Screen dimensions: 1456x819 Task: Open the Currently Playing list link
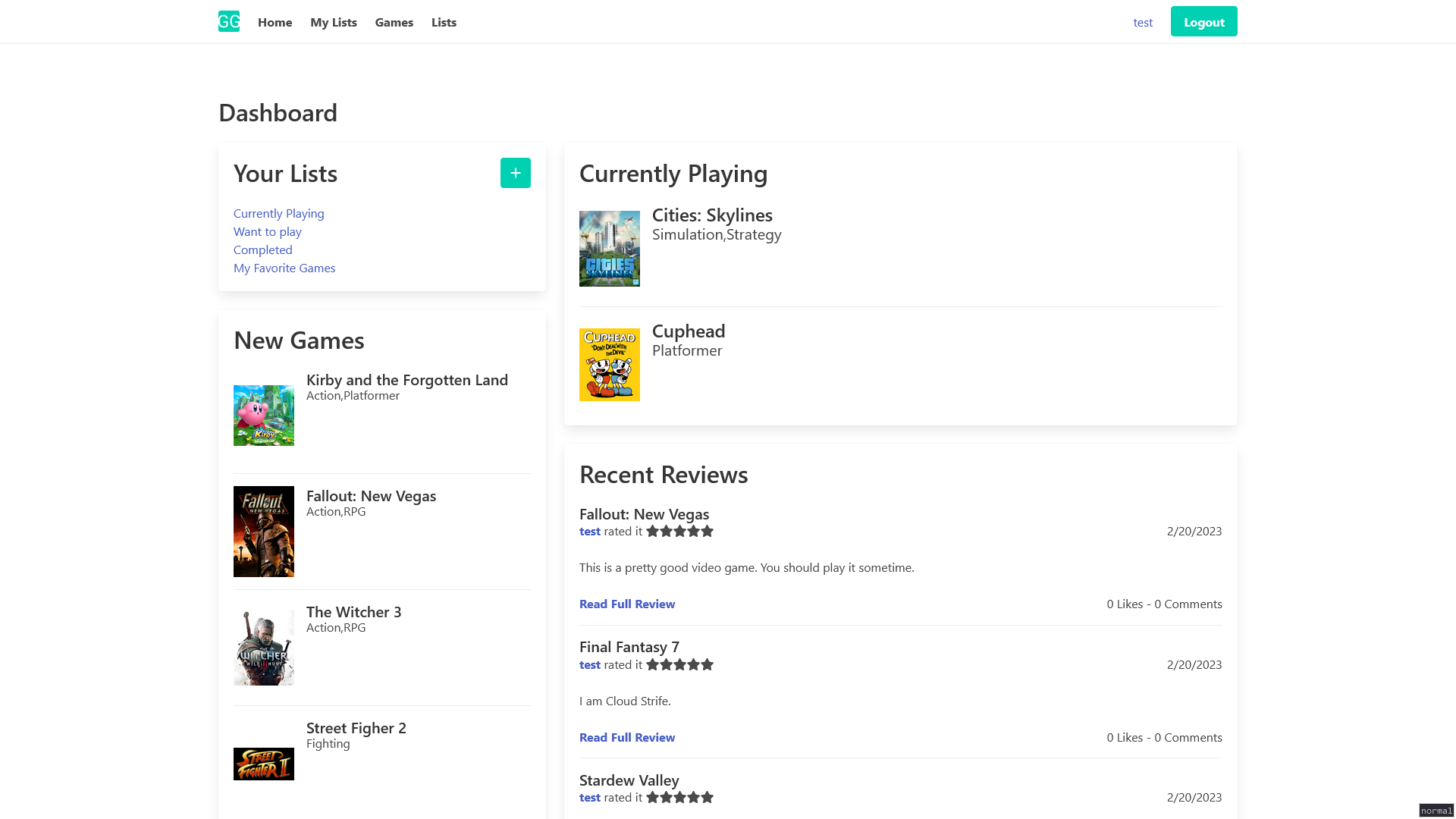click(279, 213)
